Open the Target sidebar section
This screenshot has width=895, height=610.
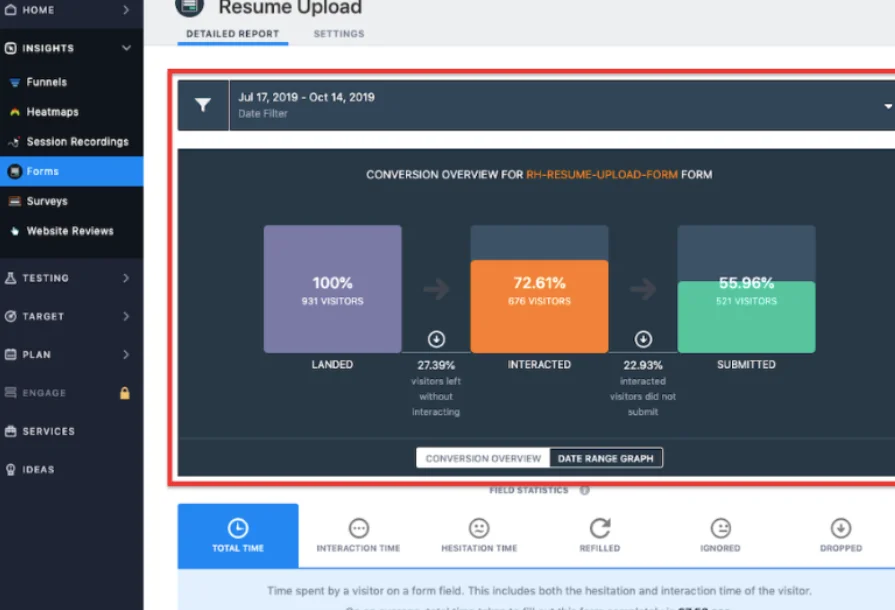tap(71, 316)
